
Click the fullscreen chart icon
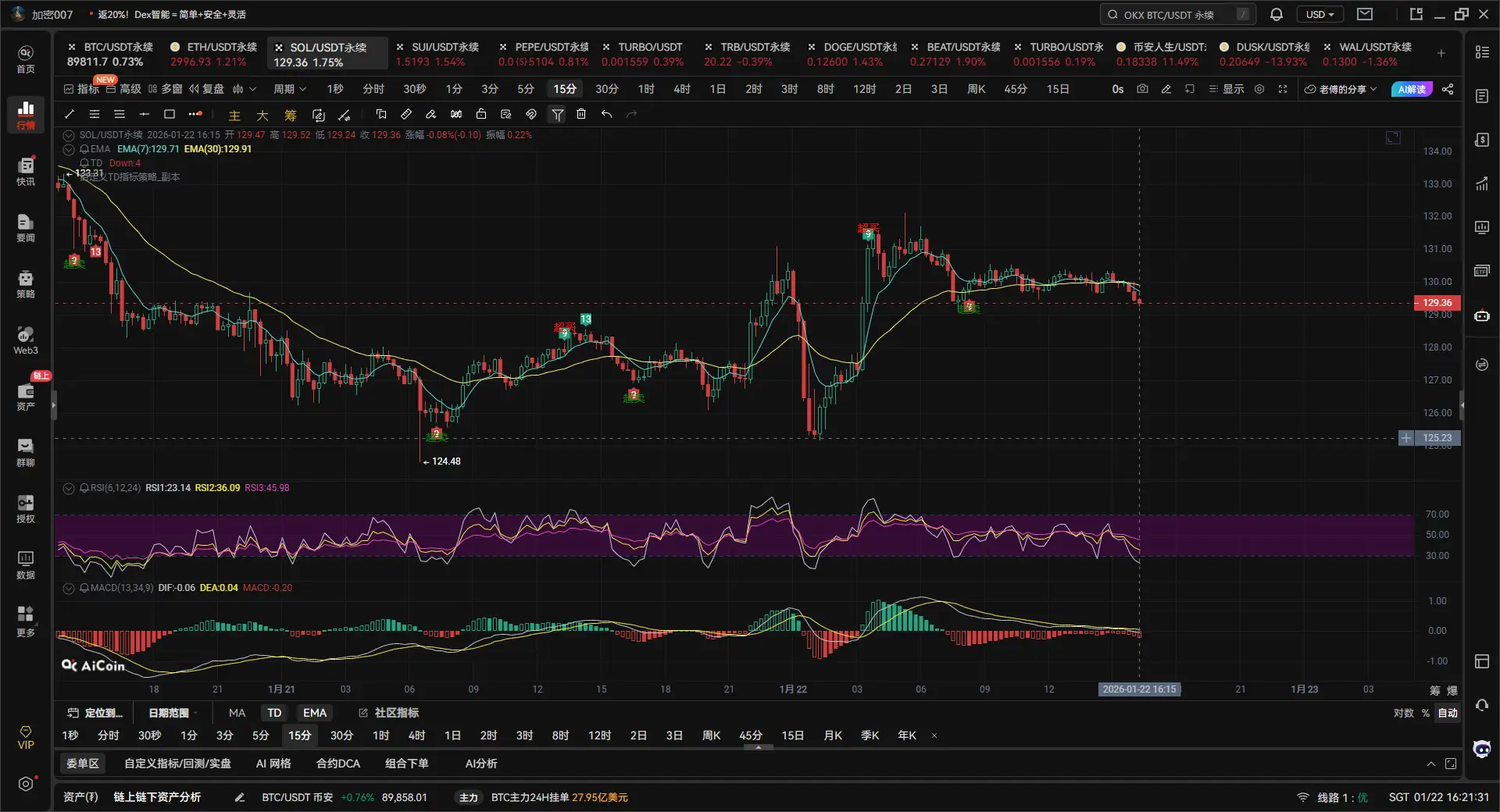(1282, 89)
